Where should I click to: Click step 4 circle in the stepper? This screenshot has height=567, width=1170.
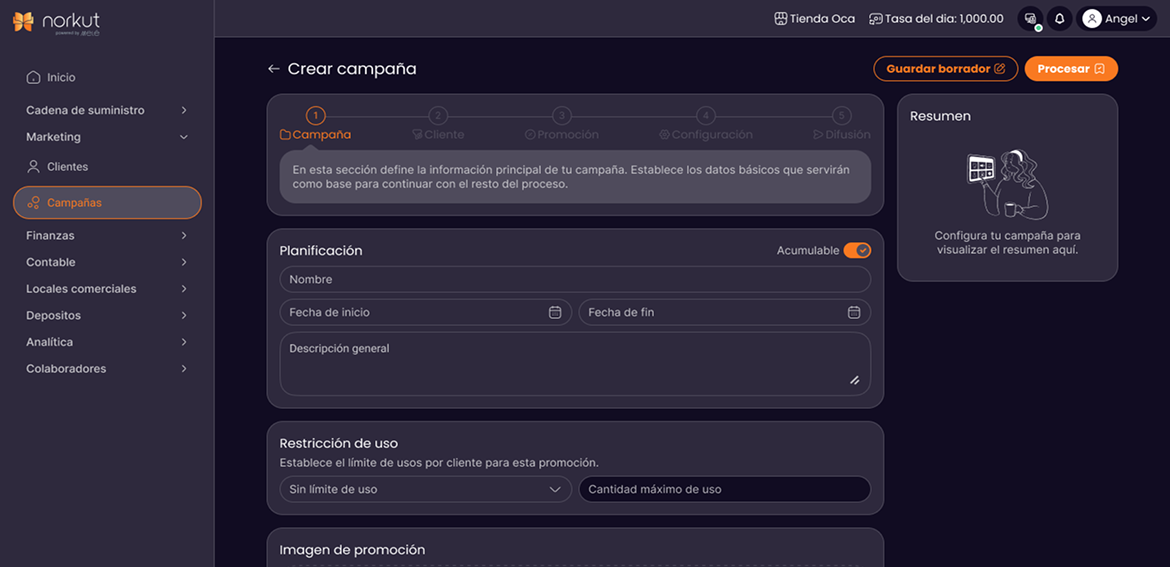pos(706,116)
